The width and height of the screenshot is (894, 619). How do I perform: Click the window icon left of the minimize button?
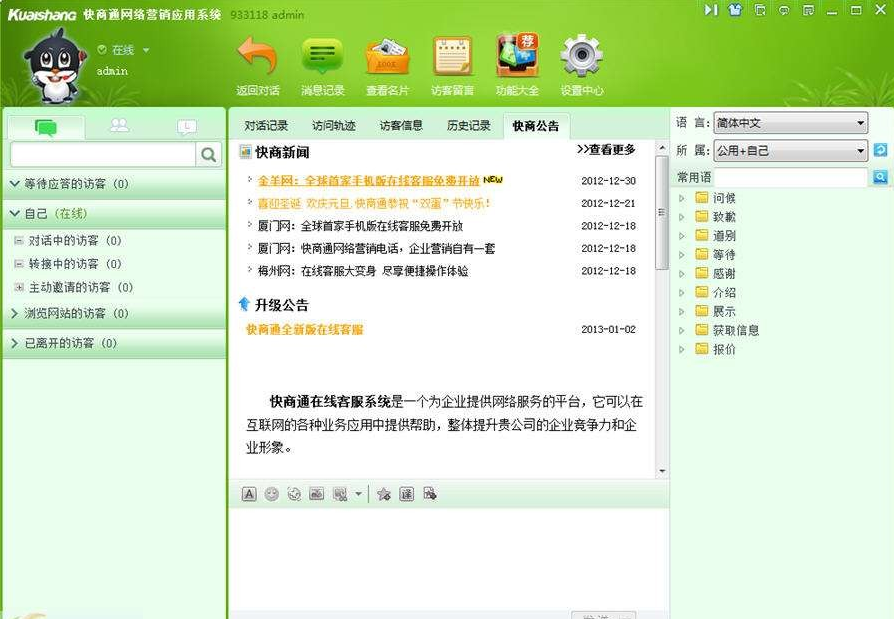pyautogui.click(x=808, y=10)
